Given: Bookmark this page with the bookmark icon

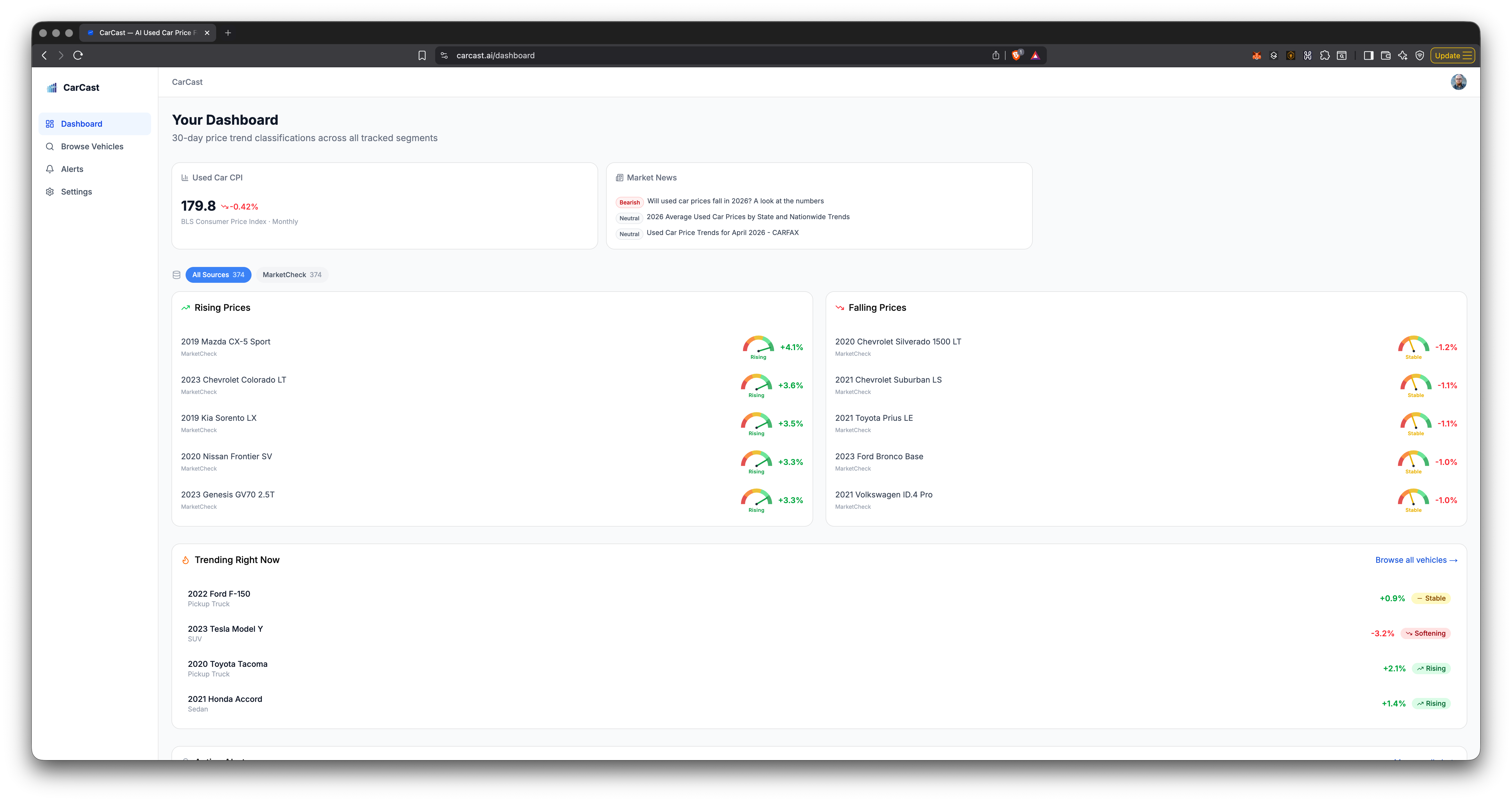Looking at the screenshot, I should point(422,55).
